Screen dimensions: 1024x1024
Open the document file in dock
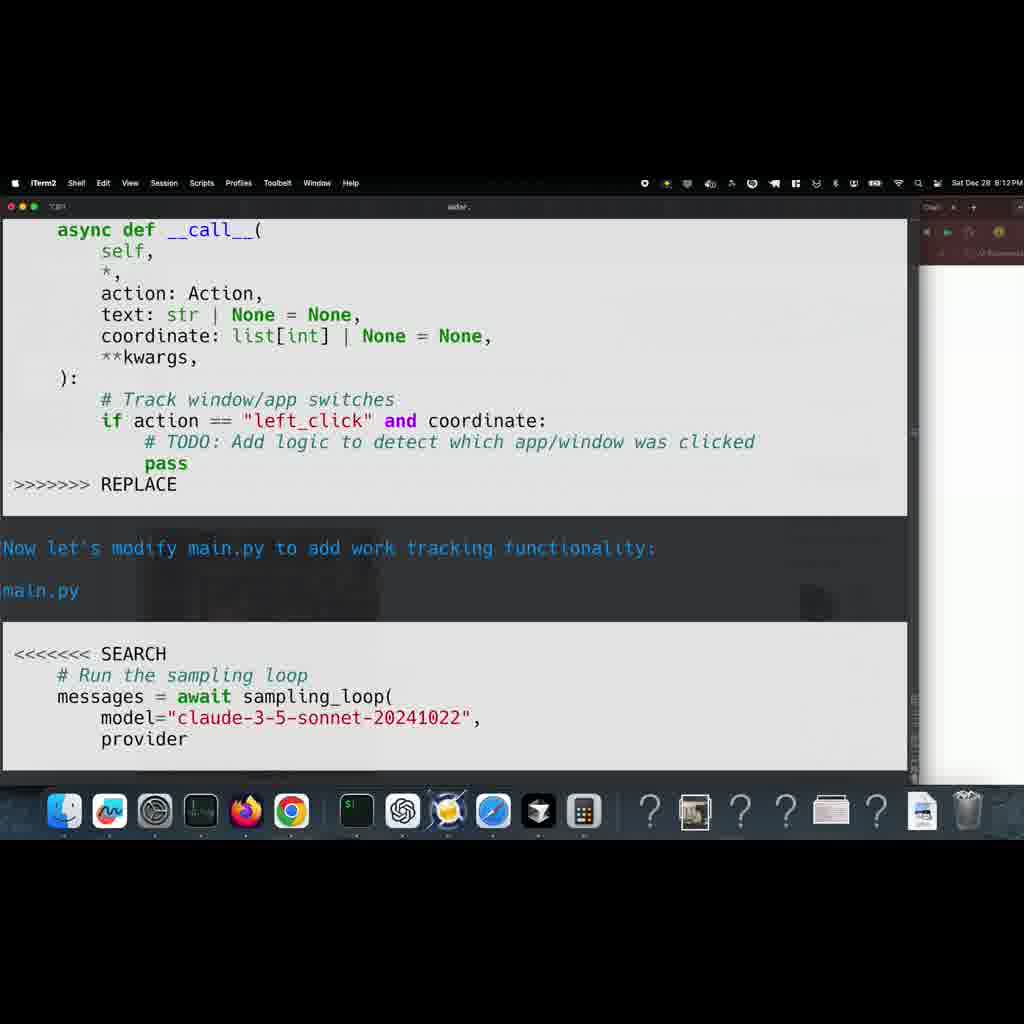point(922,812)
